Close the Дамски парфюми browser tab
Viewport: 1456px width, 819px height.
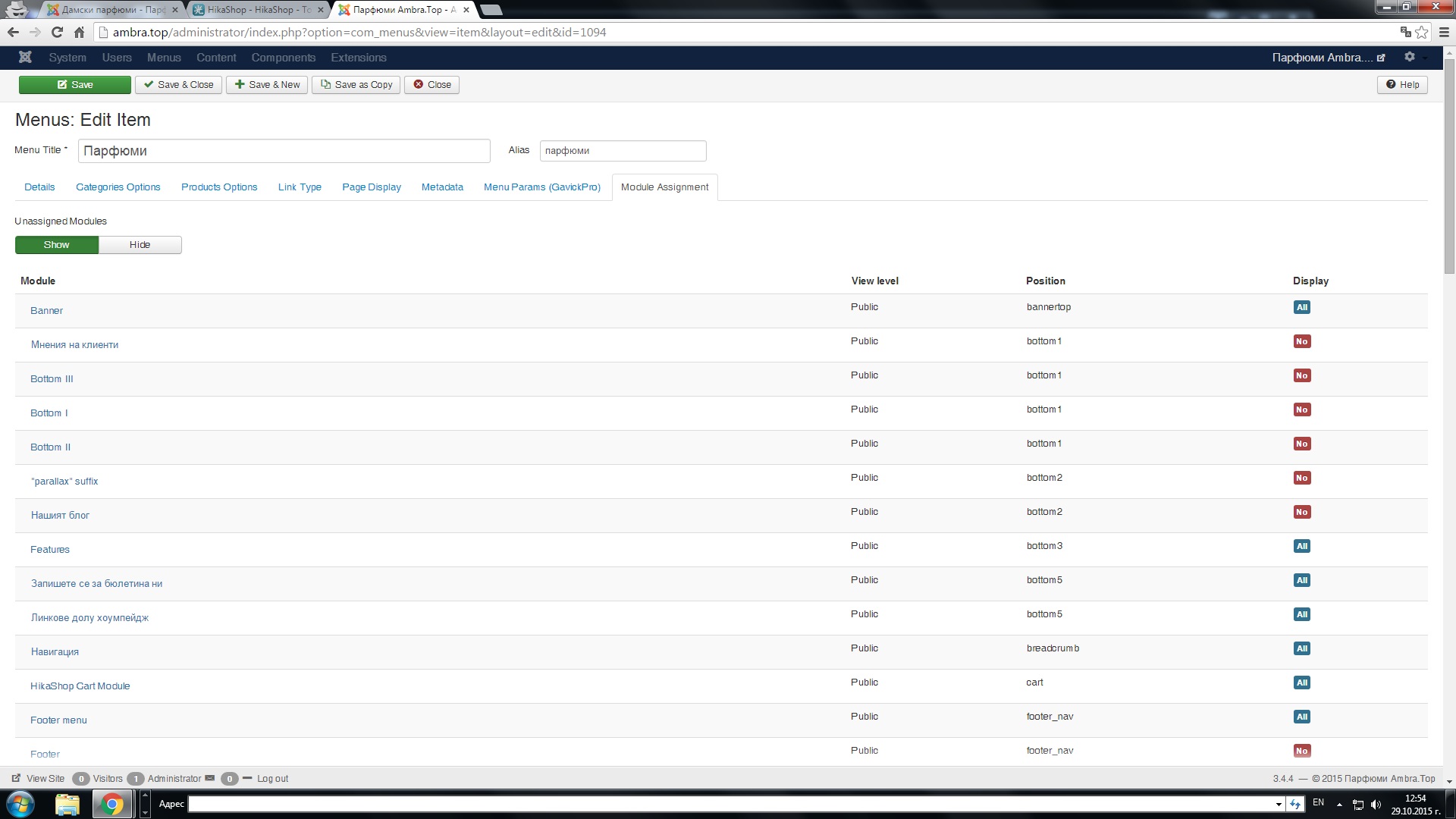tap(174, 10)
